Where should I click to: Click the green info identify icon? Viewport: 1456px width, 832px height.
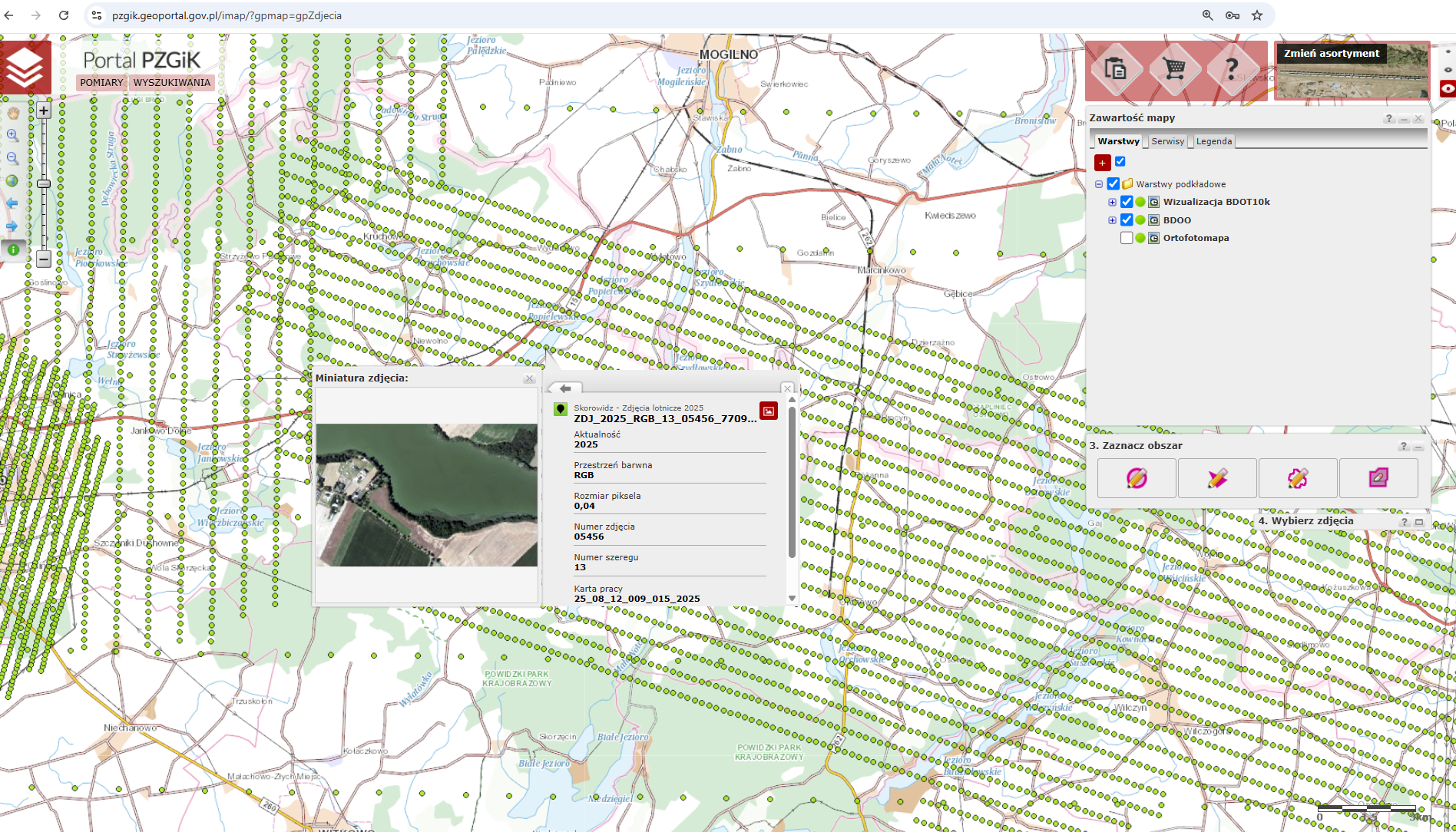pyautogui.click(x=13, y=249)
